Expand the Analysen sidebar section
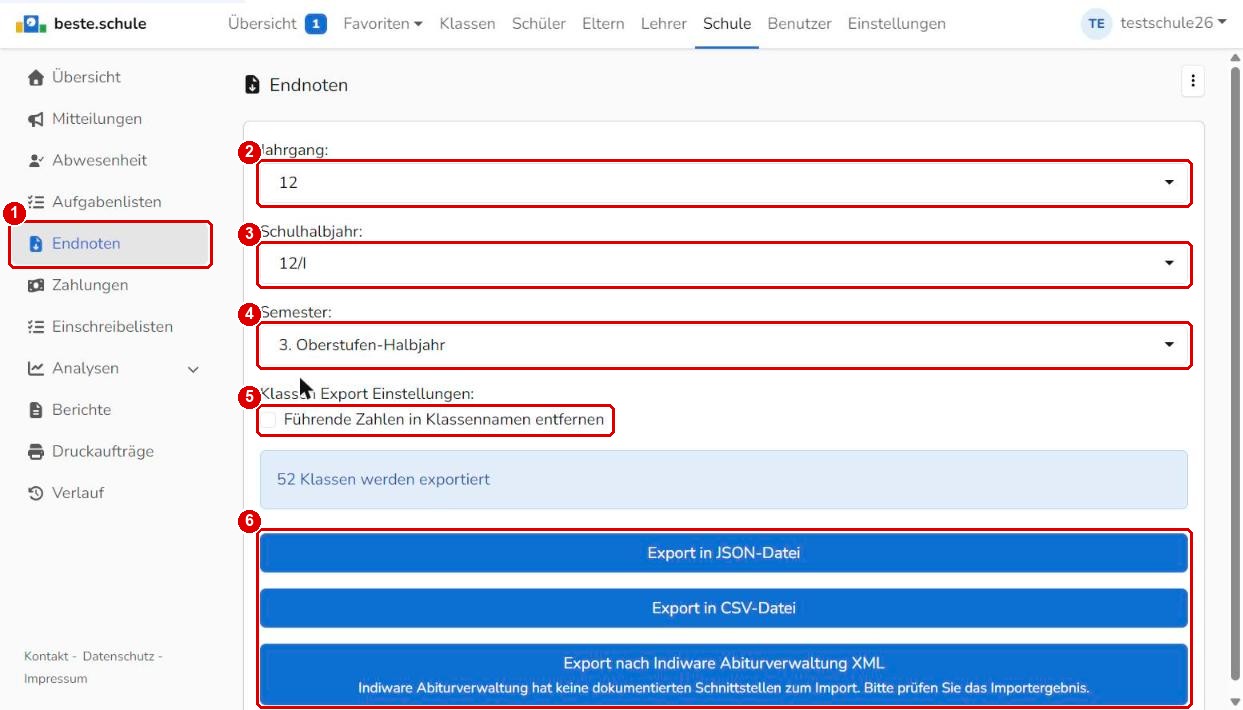The height and width of the screenshot is (710, 1243). click(113, 368)
